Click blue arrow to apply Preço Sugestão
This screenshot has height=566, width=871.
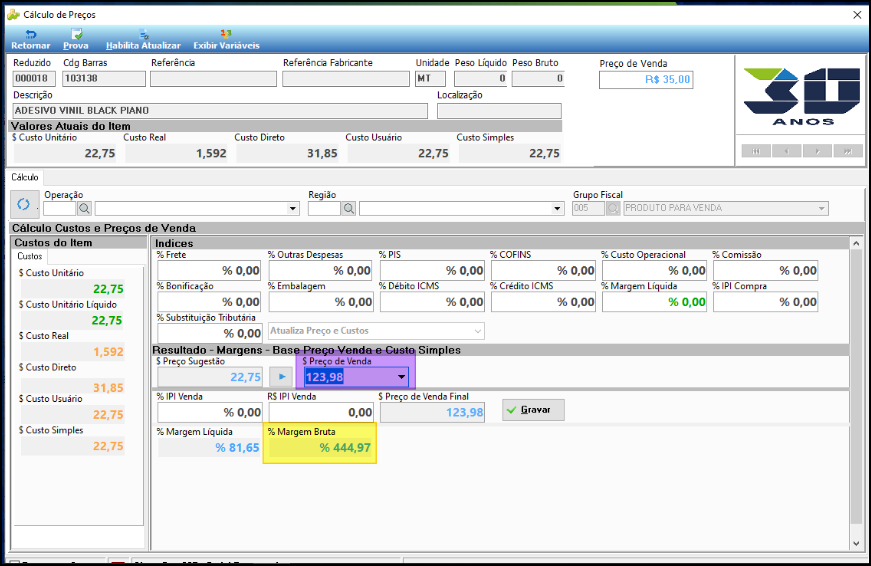pyautogui.click(x=282, y=377)
